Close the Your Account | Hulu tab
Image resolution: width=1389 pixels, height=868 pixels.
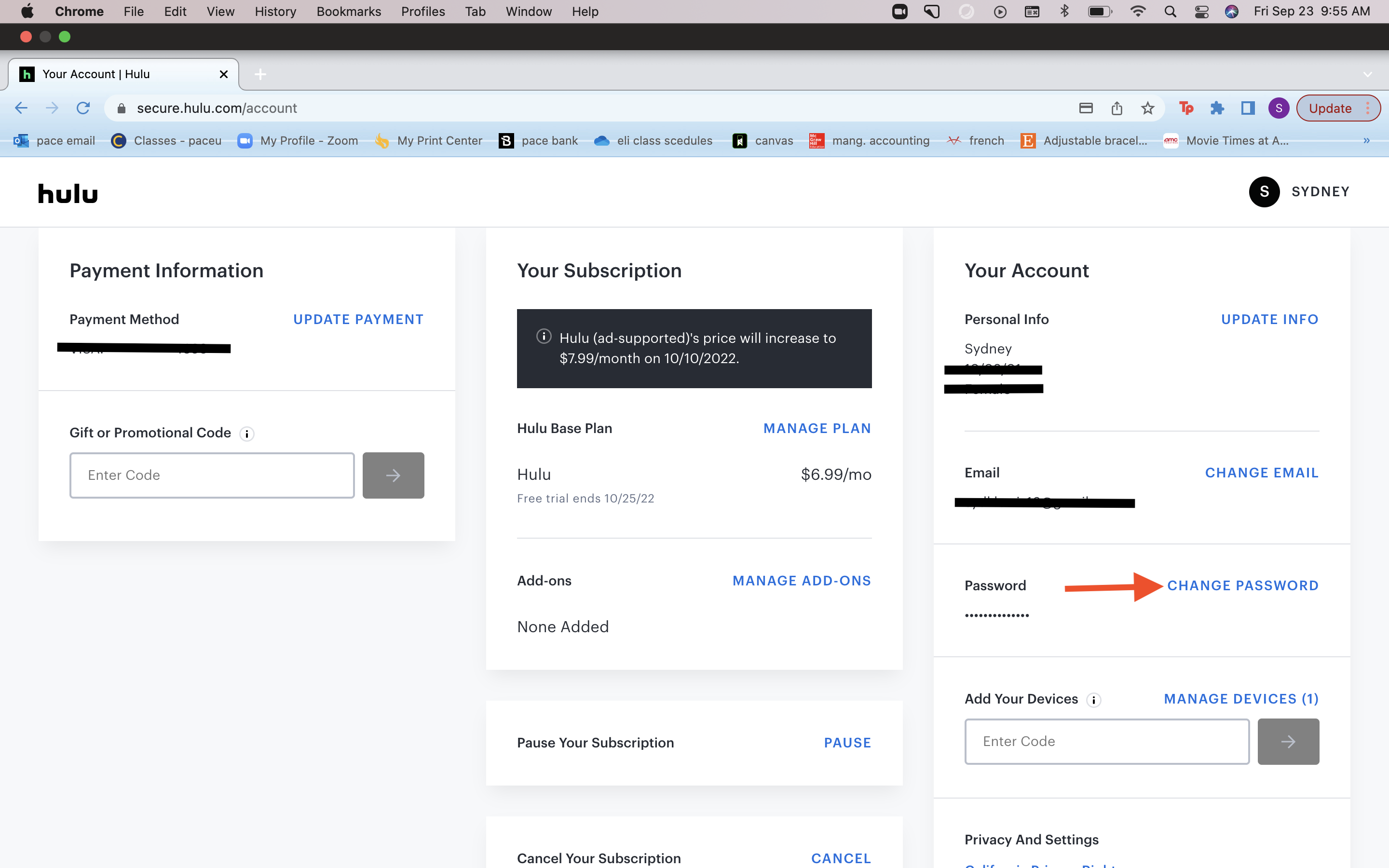[x=224, y=74]
